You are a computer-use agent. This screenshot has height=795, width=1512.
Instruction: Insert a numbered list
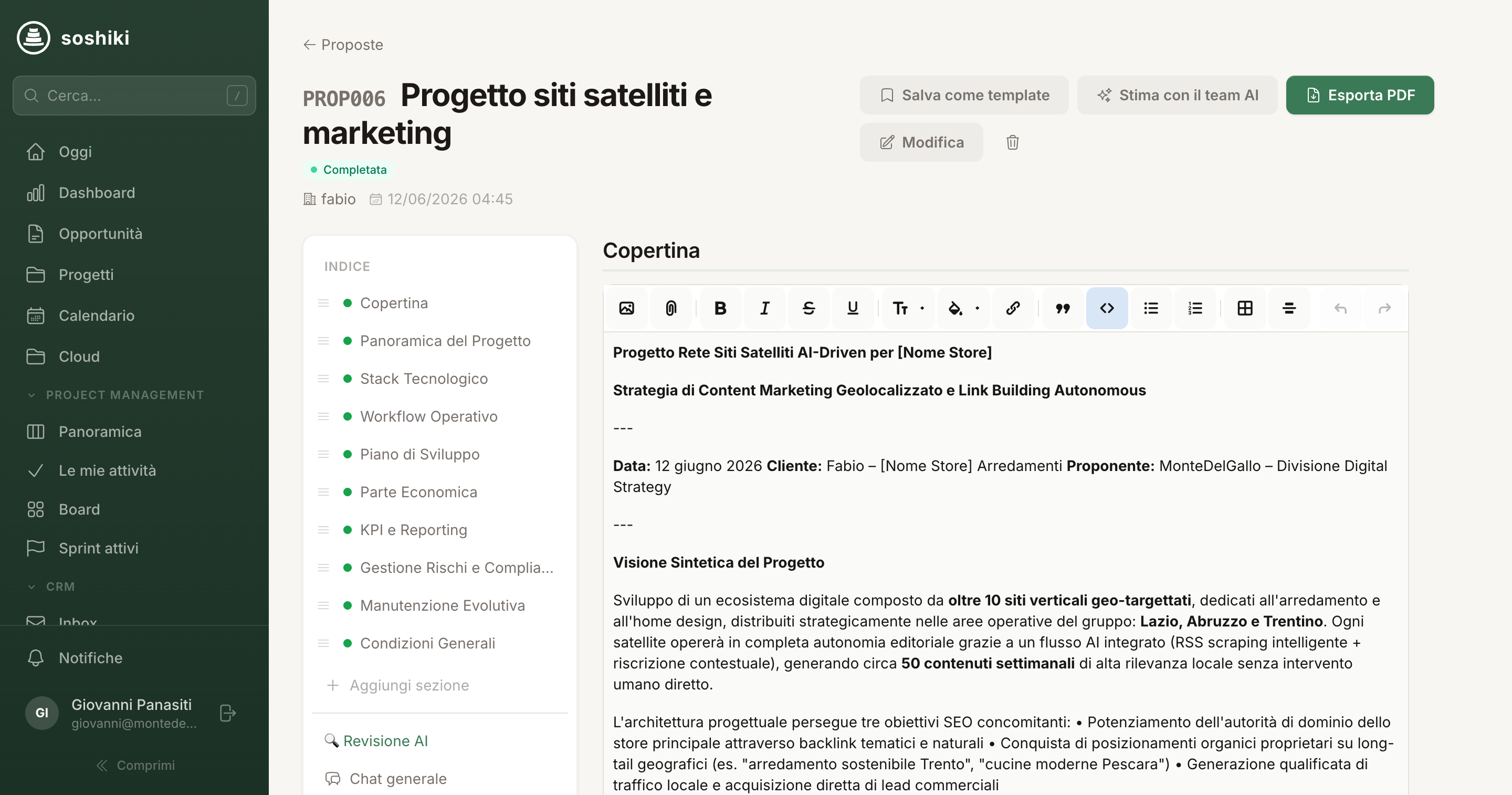1195,308
